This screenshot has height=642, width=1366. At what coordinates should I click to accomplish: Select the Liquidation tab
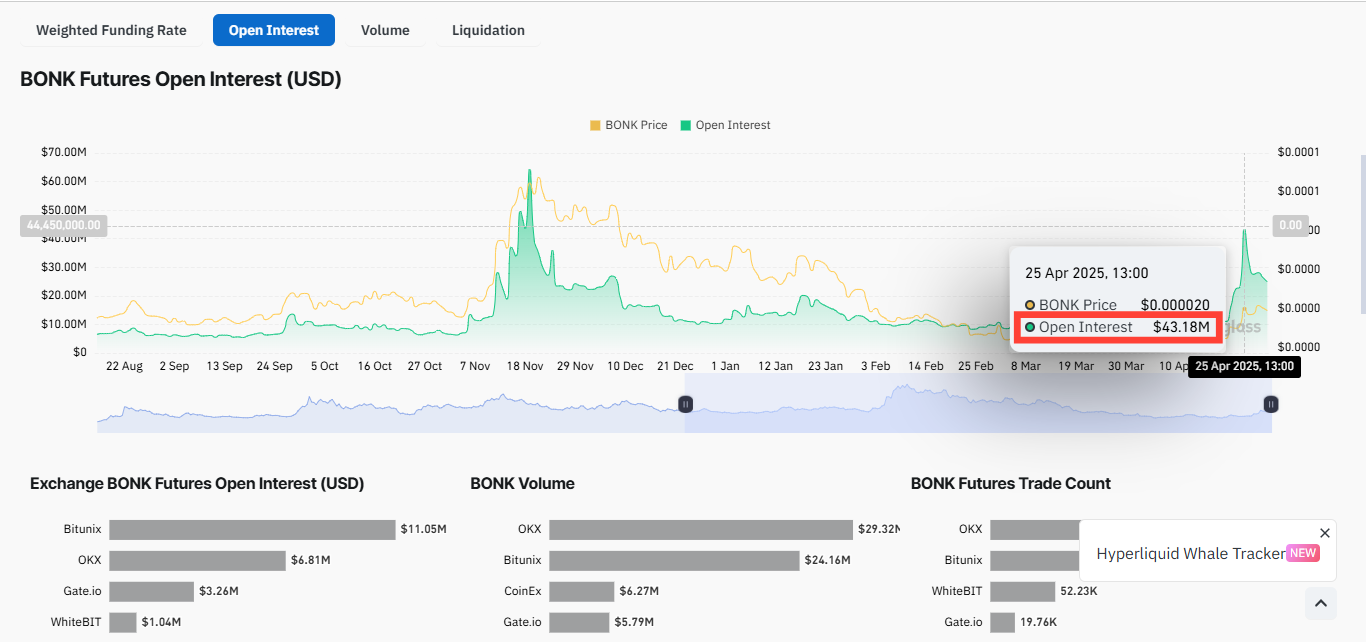488,30
